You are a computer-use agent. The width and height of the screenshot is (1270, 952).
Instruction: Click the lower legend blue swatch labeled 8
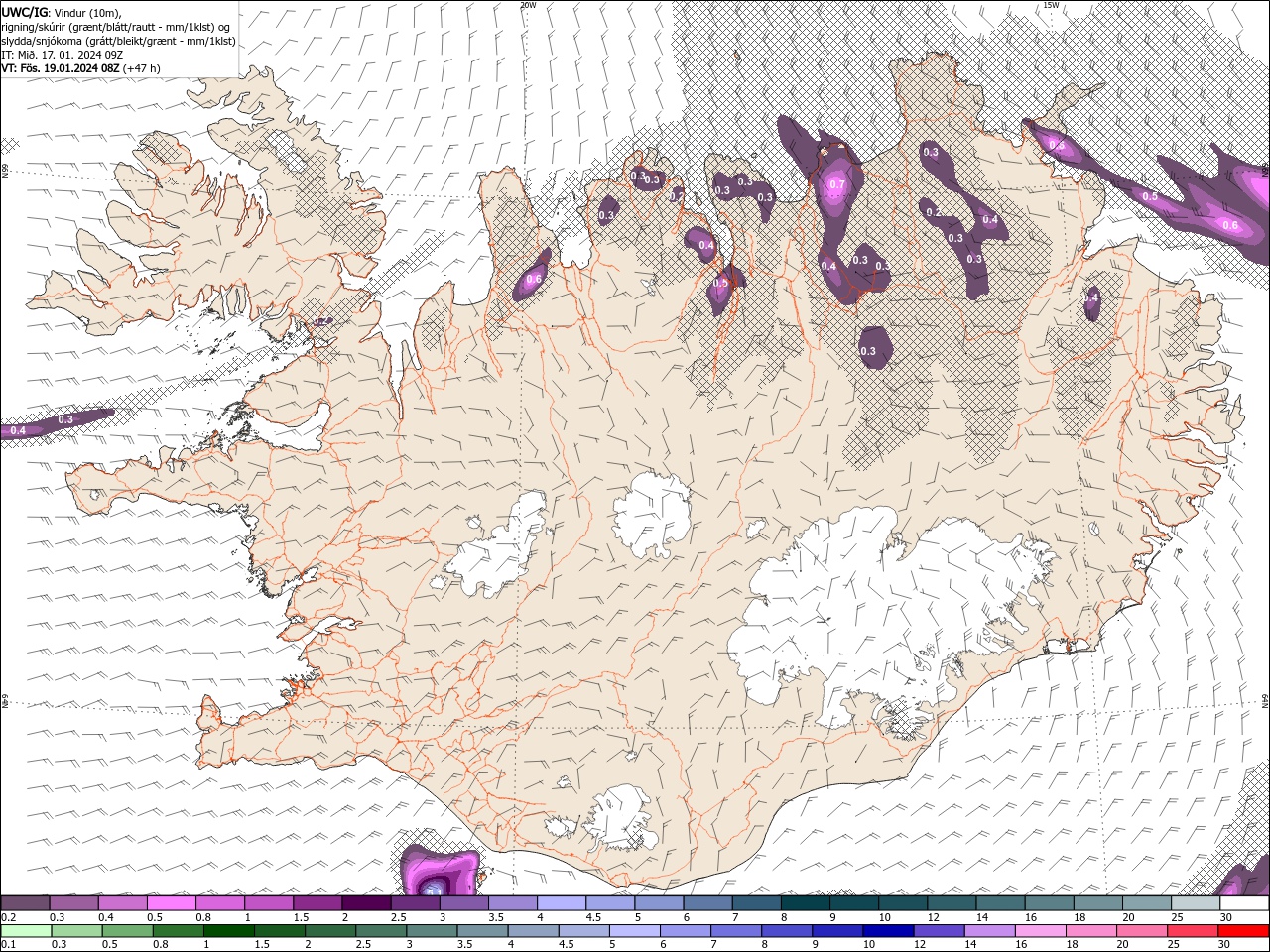coord(788,931)
